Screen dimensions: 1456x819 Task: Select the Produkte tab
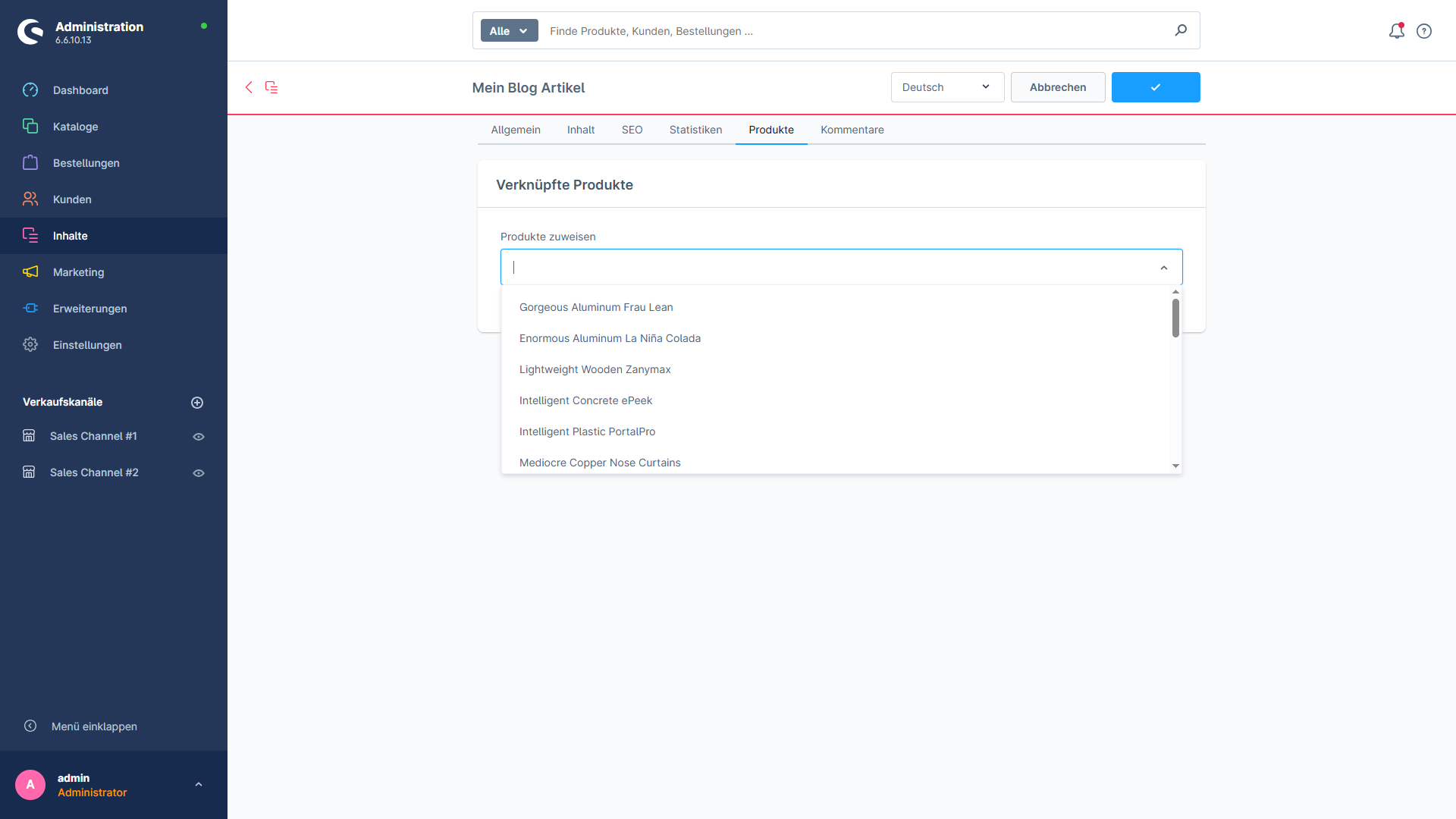click(x=771, y=130)
